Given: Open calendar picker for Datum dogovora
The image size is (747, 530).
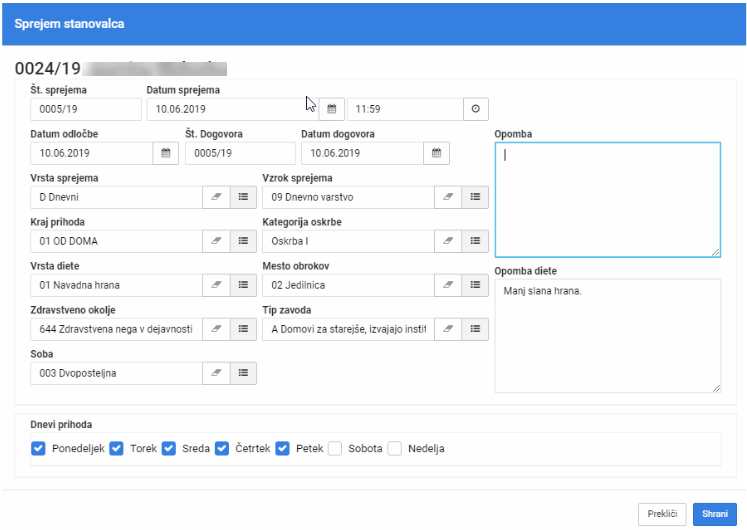Looking at the screenshot, I should [x=436, y=153].
